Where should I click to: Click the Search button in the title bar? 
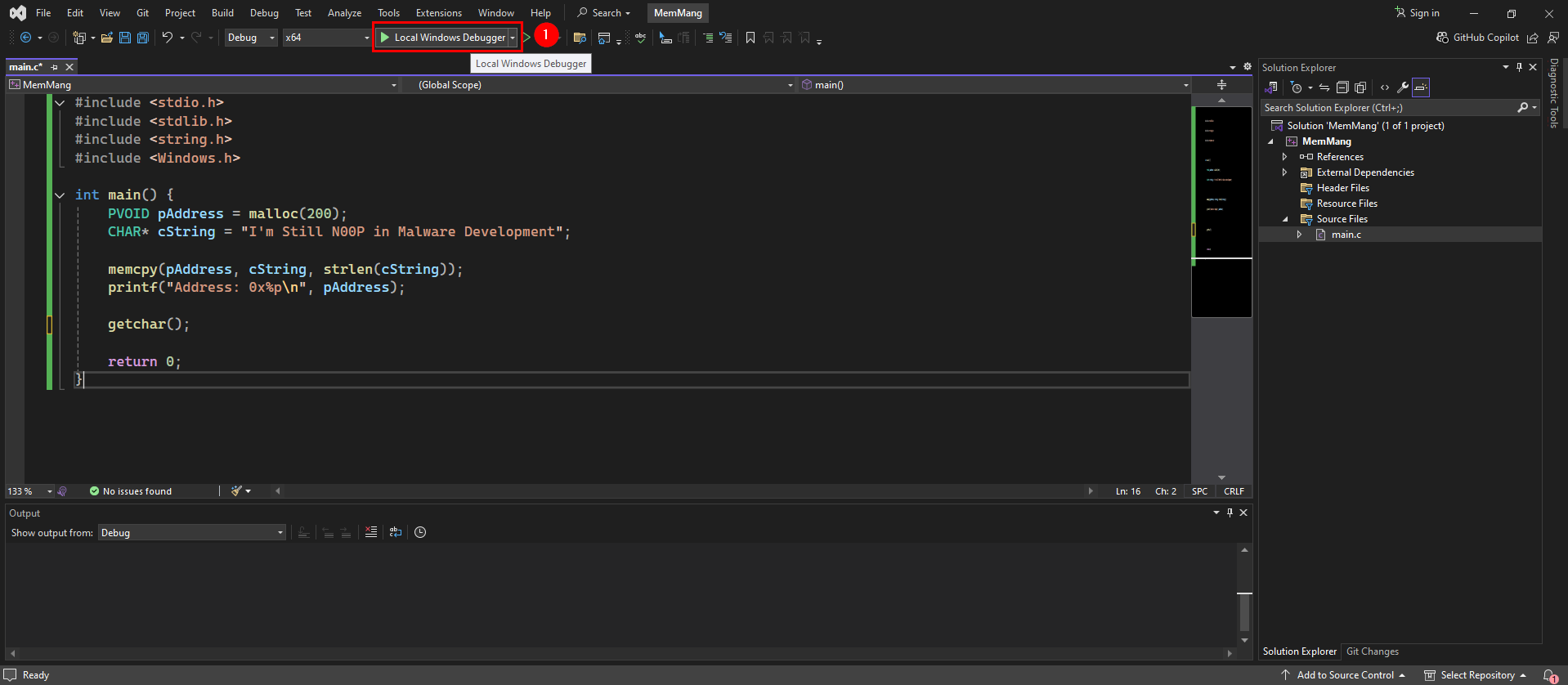[x=604, y=13]
